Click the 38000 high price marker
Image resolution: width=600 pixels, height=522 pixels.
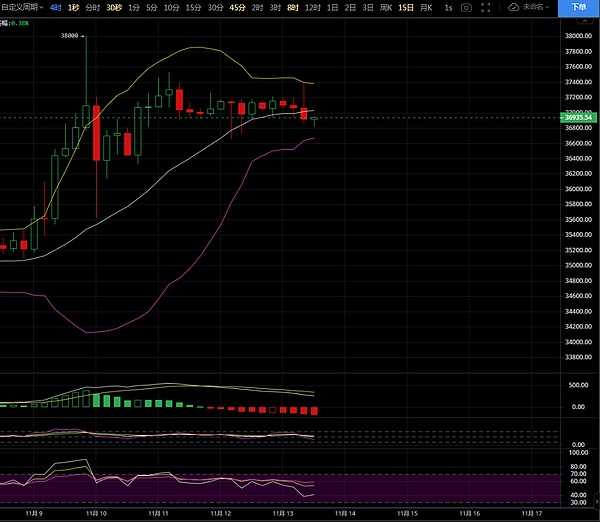tap(69, 35)
